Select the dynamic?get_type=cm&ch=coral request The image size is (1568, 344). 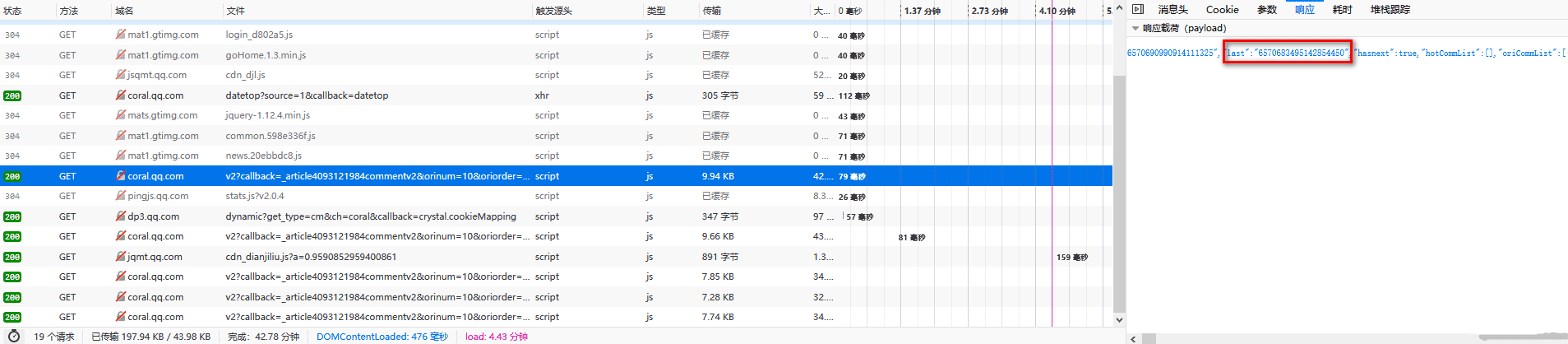[x=556, y=216]
